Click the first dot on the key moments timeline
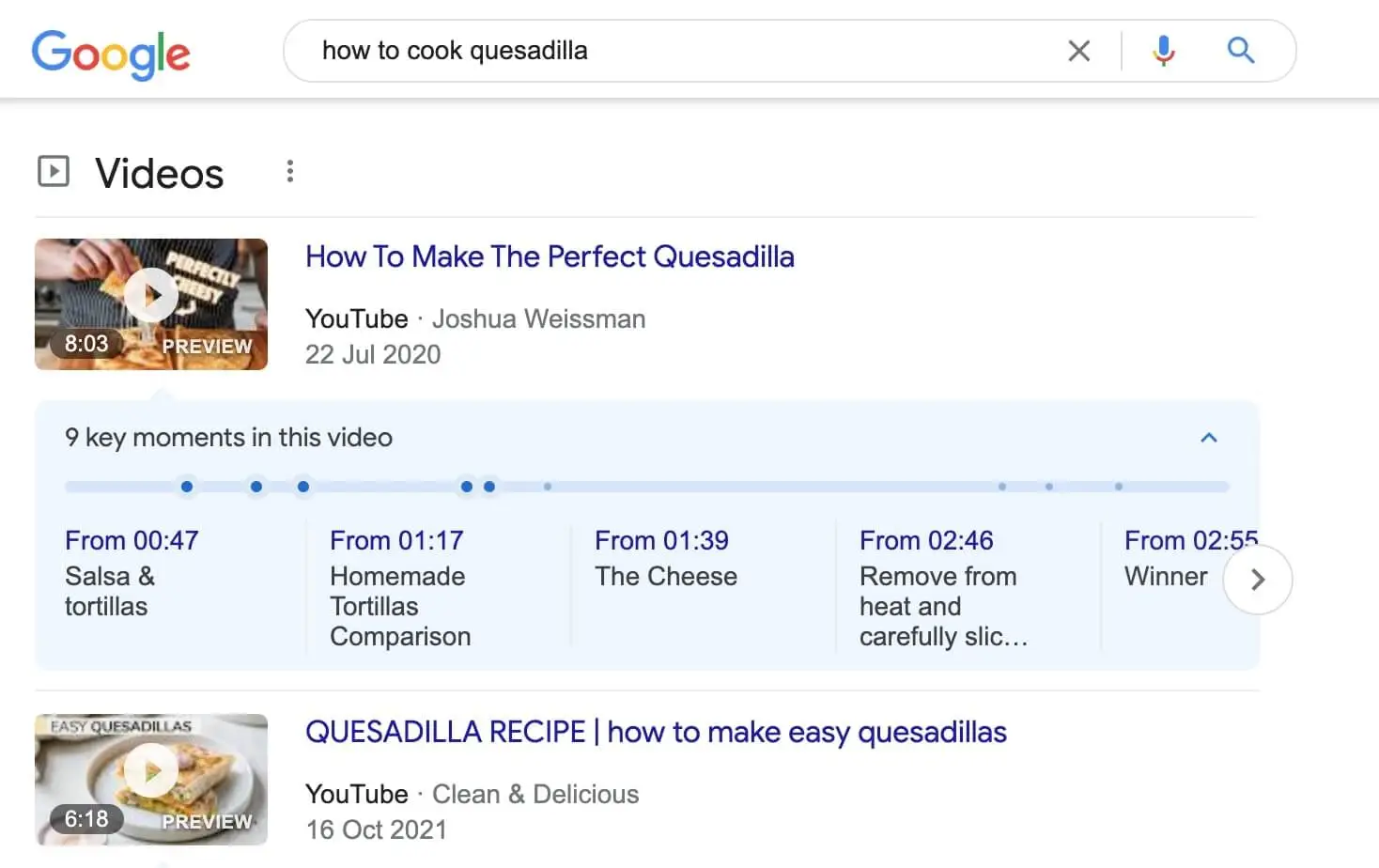Viewport: 1379px width, 868px height. (x=187, y=487)
